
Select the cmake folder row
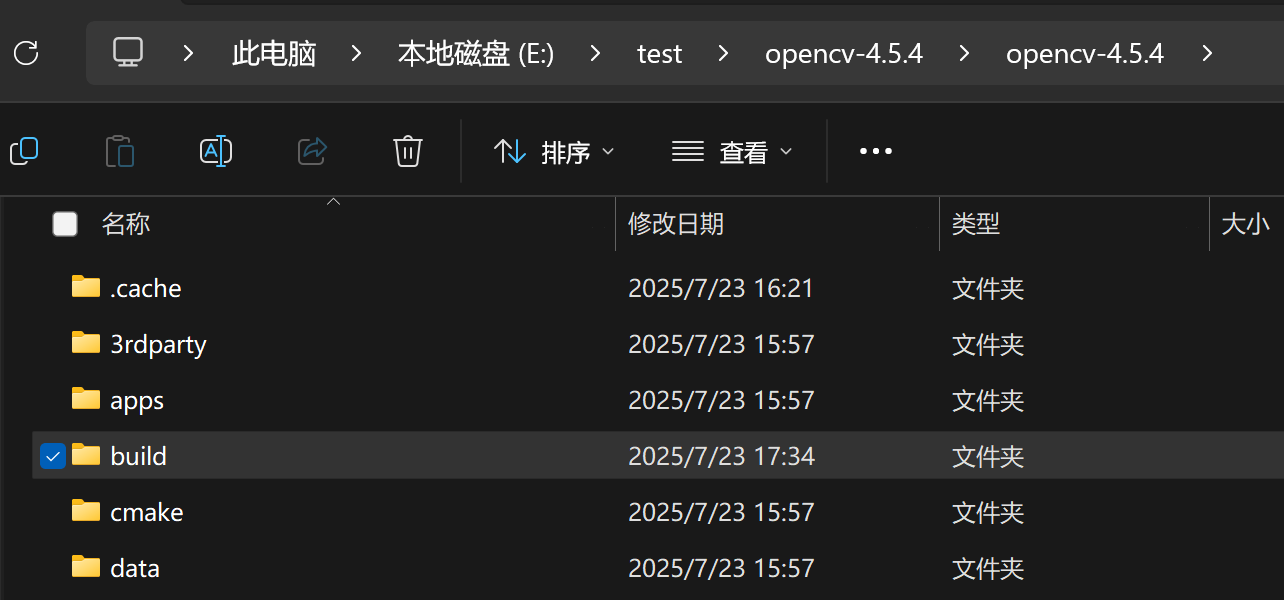click(146, 511)
